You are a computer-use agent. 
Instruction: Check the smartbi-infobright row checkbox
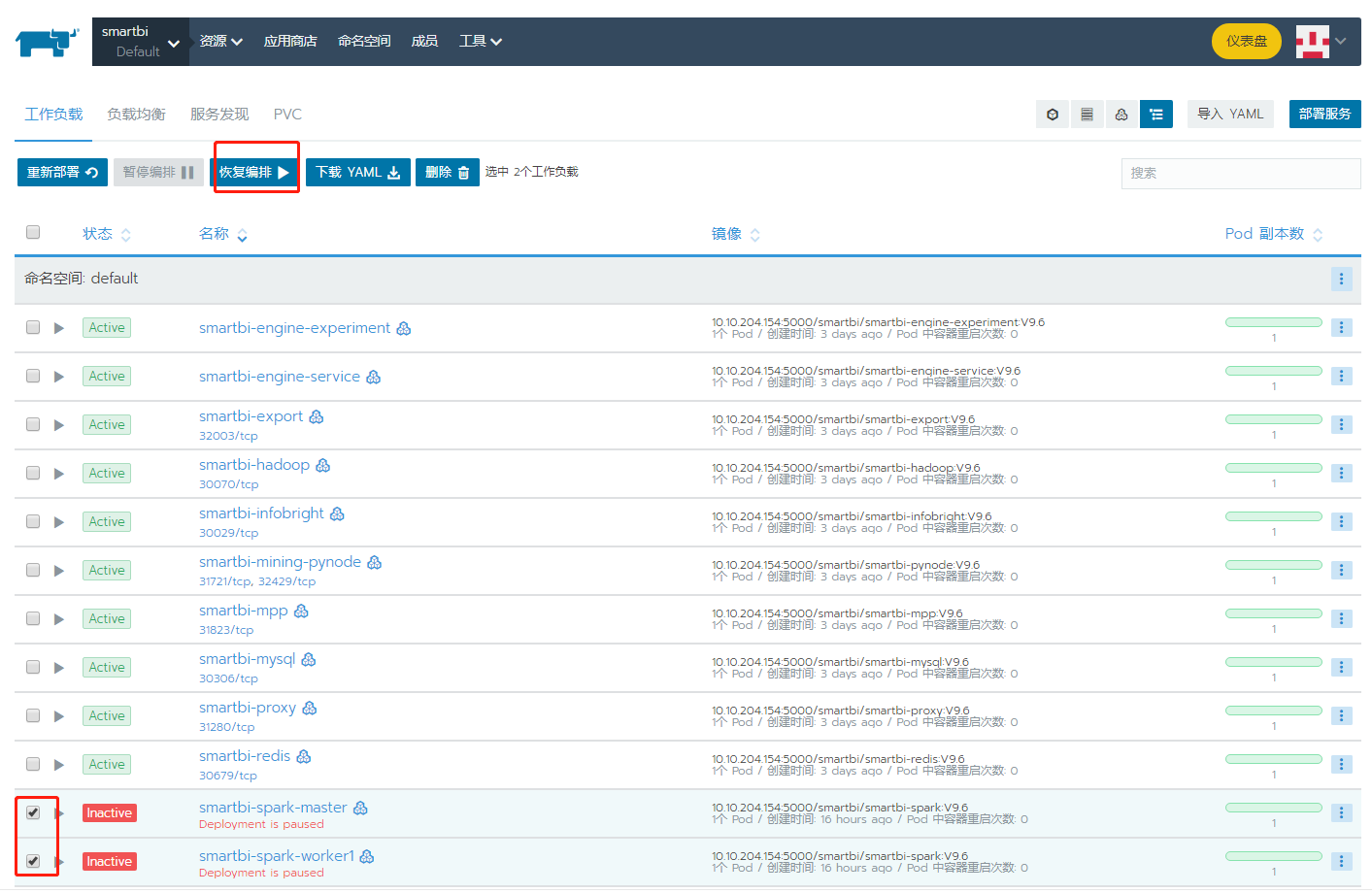coord(33,521)
